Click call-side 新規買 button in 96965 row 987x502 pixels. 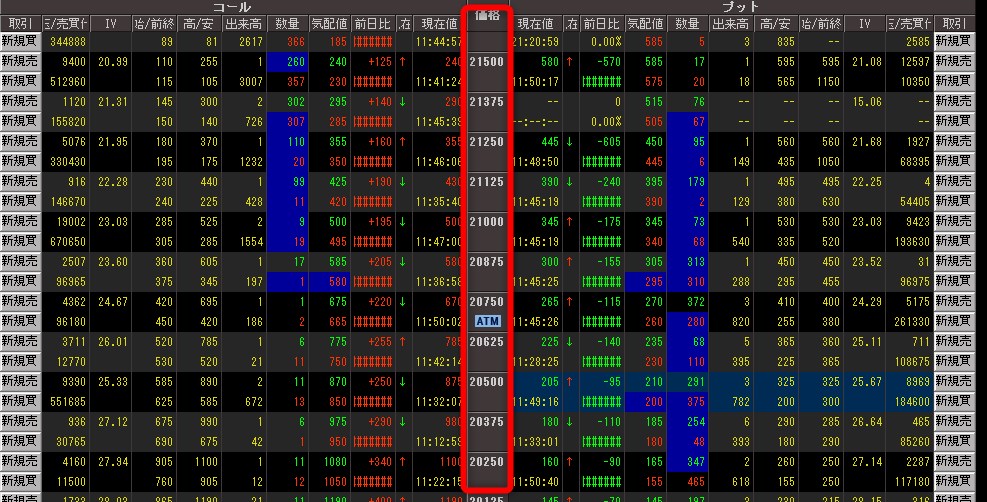20,281
